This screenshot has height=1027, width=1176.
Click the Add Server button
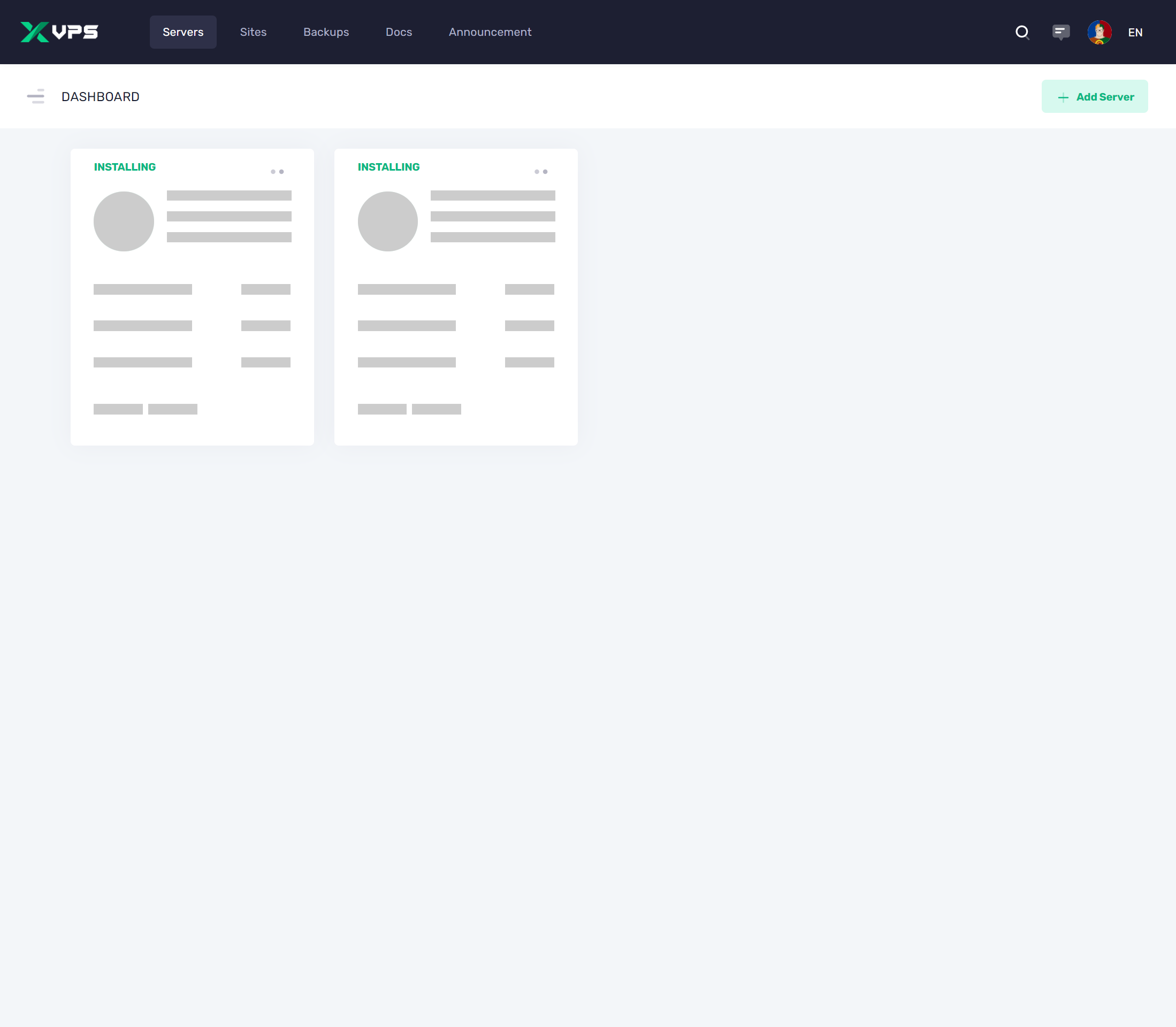1095,96
